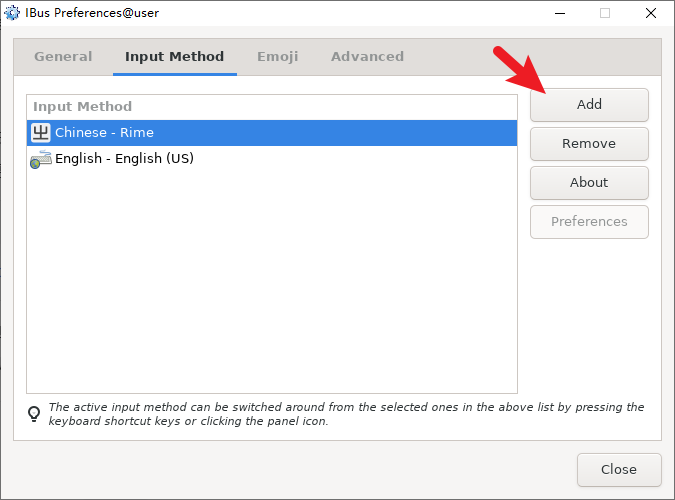Close the IBus Preferences dialog
This screenshot has width=675, height=500.
619,469
